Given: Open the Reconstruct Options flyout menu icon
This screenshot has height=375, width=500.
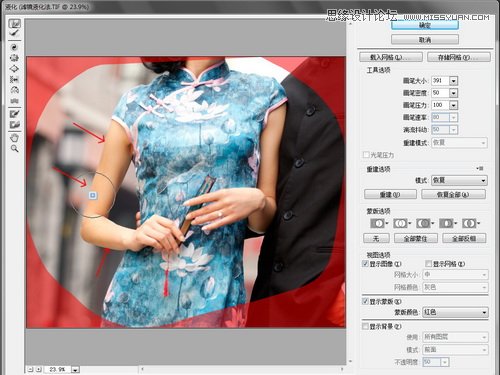Looking at the screenshot, I should [x=480, y=168].
